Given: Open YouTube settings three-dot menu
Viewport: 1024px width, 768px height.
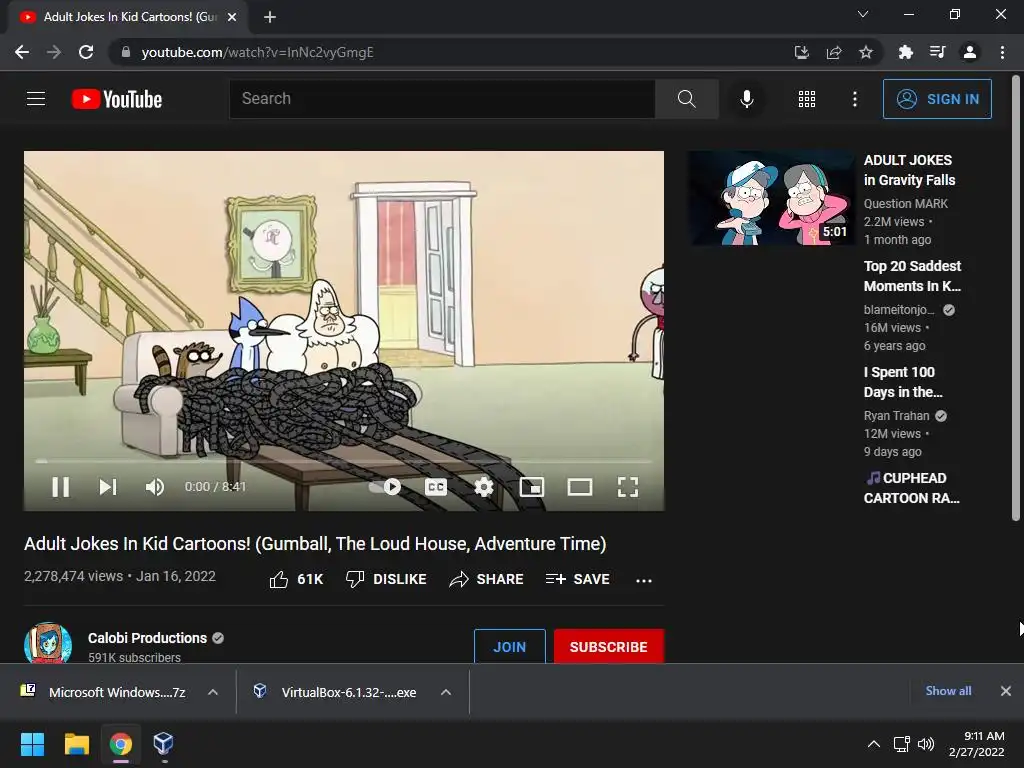Looking at the screenshot, I should pyautogui.click(x=854, y=99).
